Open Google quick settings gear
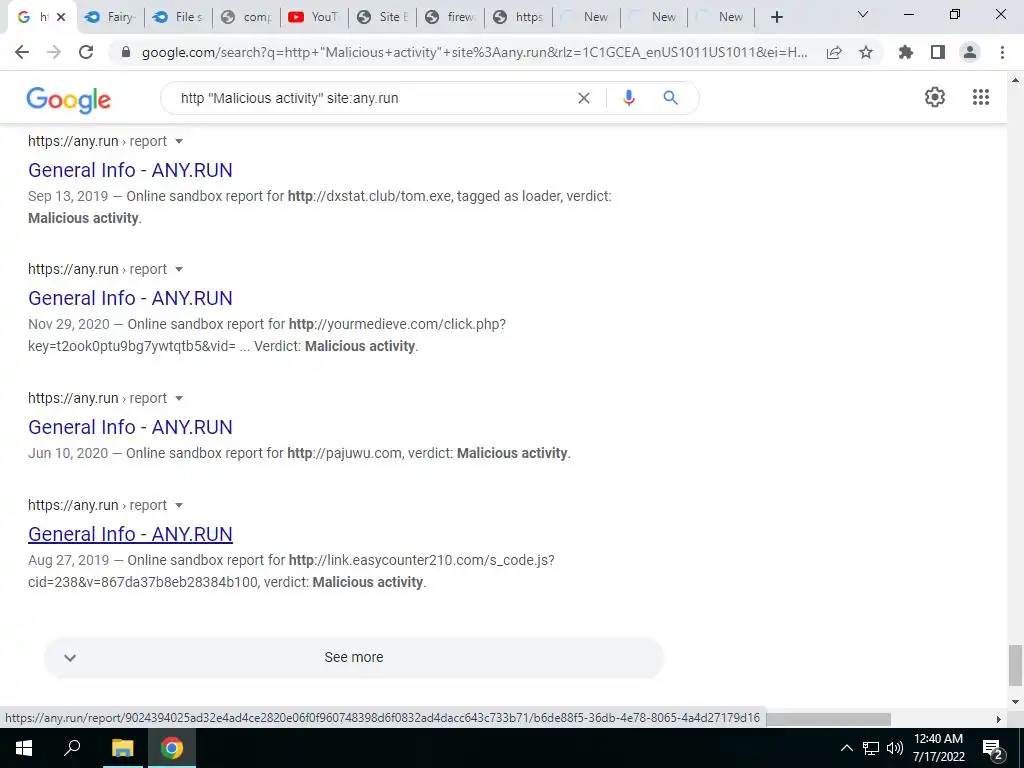The height and width of the screenshot is (768, 1024). tap(935, 97)
